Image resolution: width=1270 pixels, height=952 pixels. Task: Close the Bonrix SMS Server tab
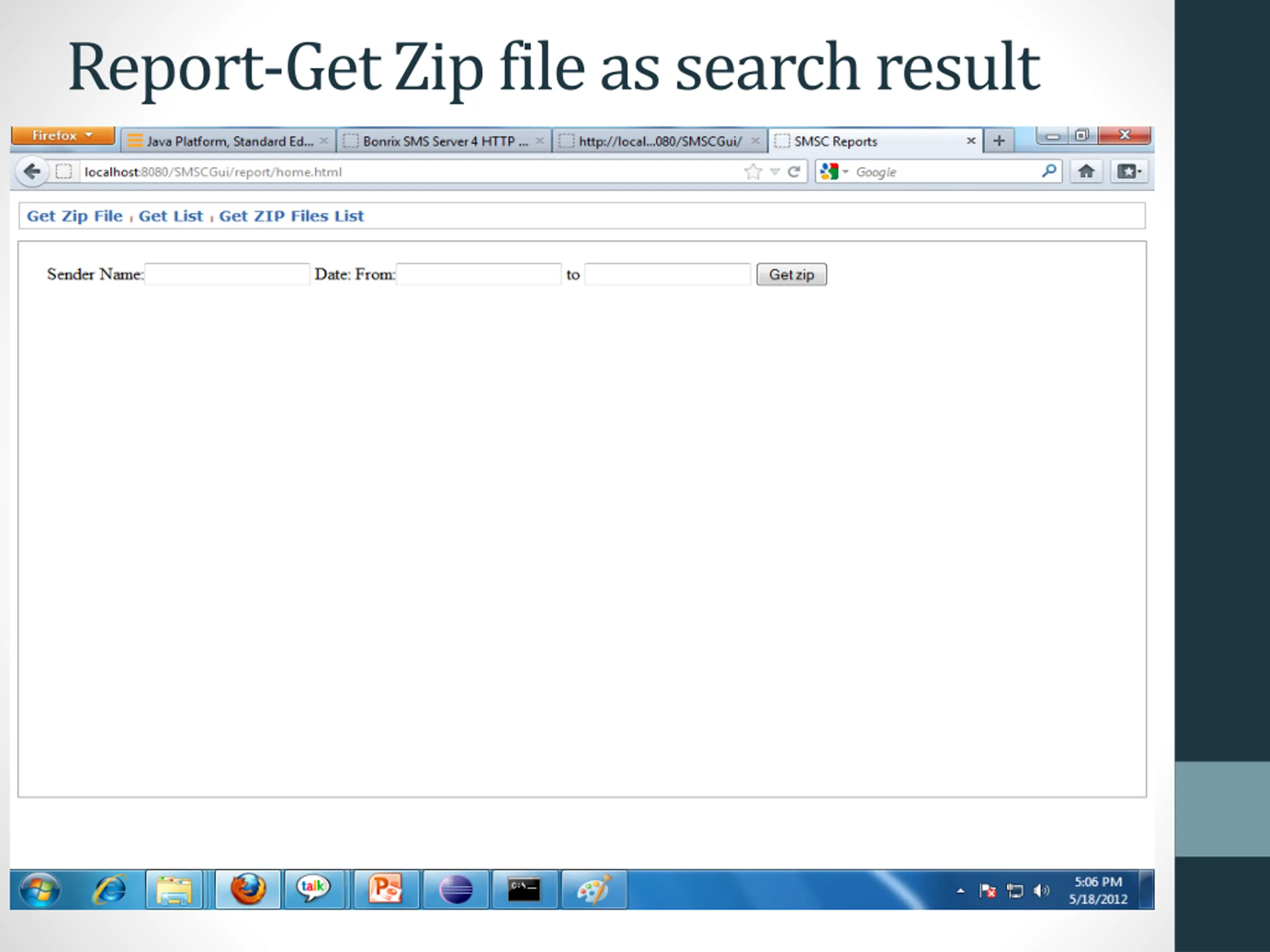tap(540, 141)
